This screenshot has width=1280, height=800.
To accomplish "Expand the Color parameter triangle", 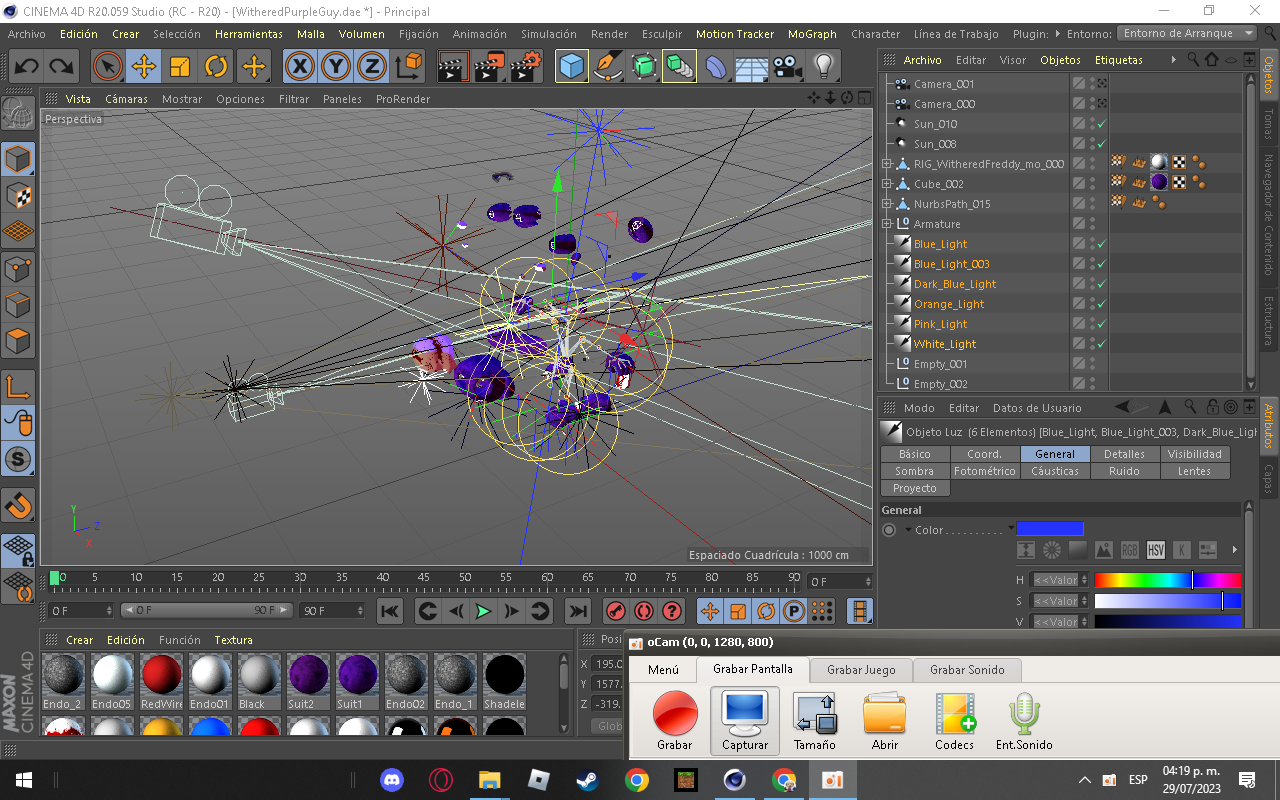I will (908, 530).
